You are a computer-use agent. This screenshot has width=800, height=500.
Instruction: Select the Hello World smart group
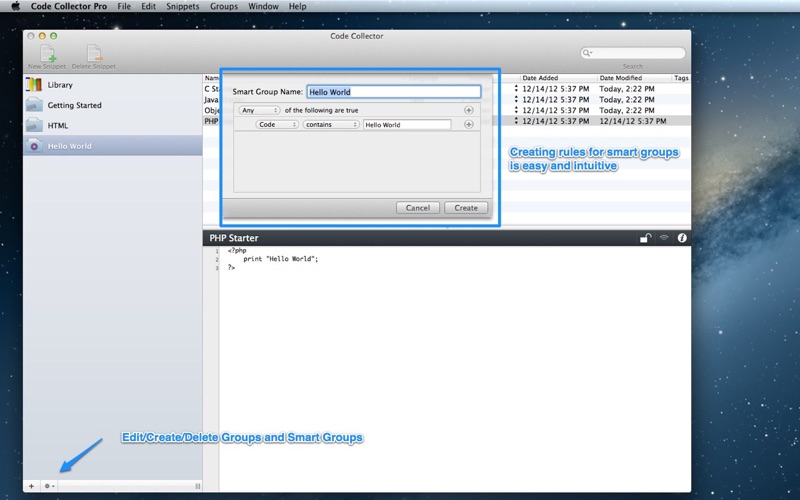112,146
